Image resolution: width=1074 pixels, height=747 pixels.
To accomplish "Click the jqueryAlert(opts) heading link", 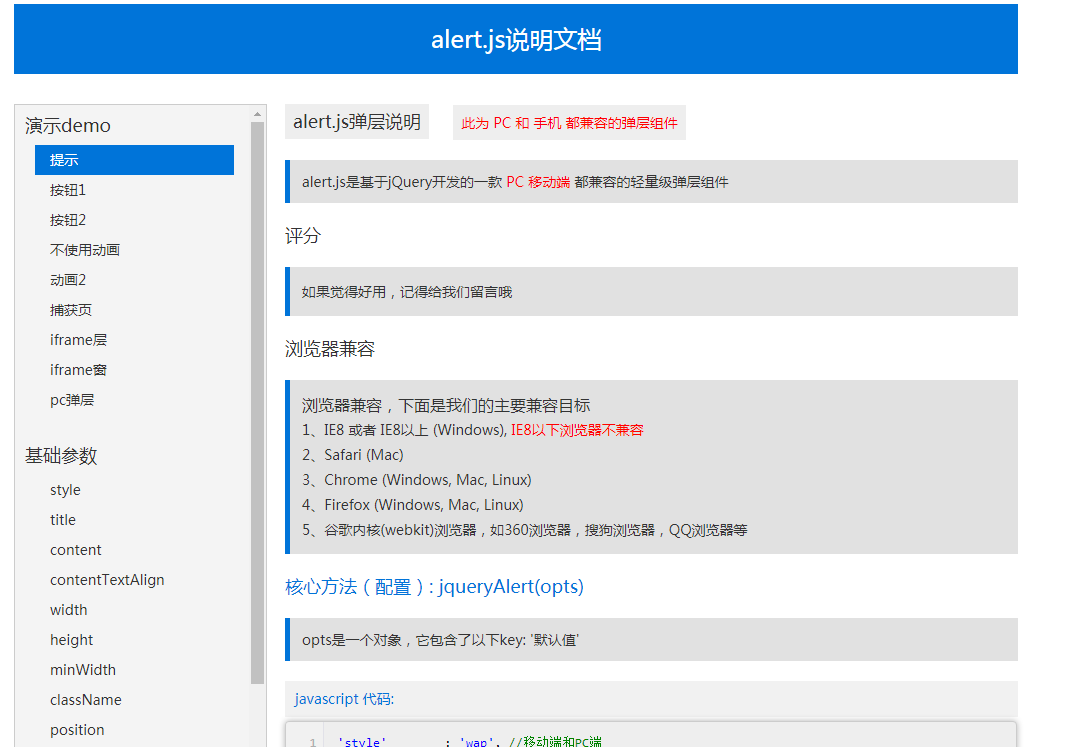I will (x=510, y=587).
